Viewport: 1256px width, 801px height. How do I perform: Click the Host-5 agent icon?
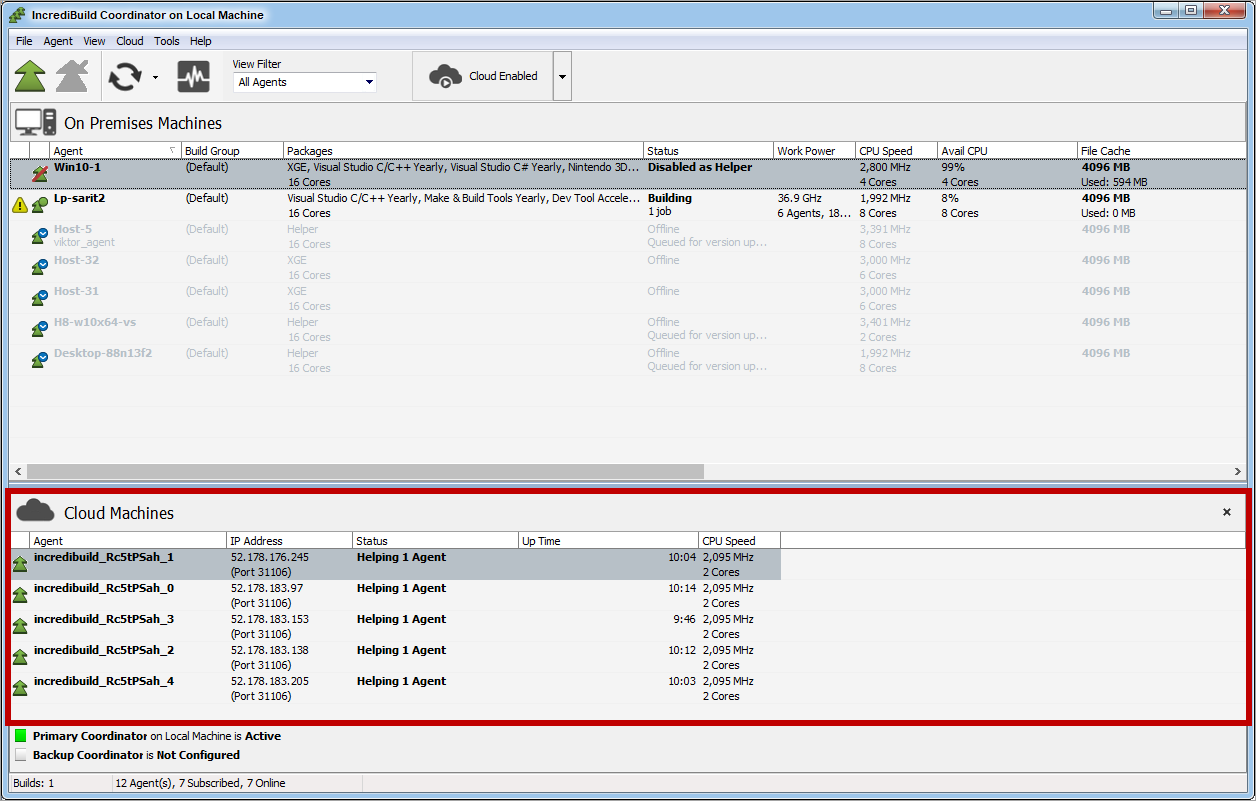[x=39, y=236]
